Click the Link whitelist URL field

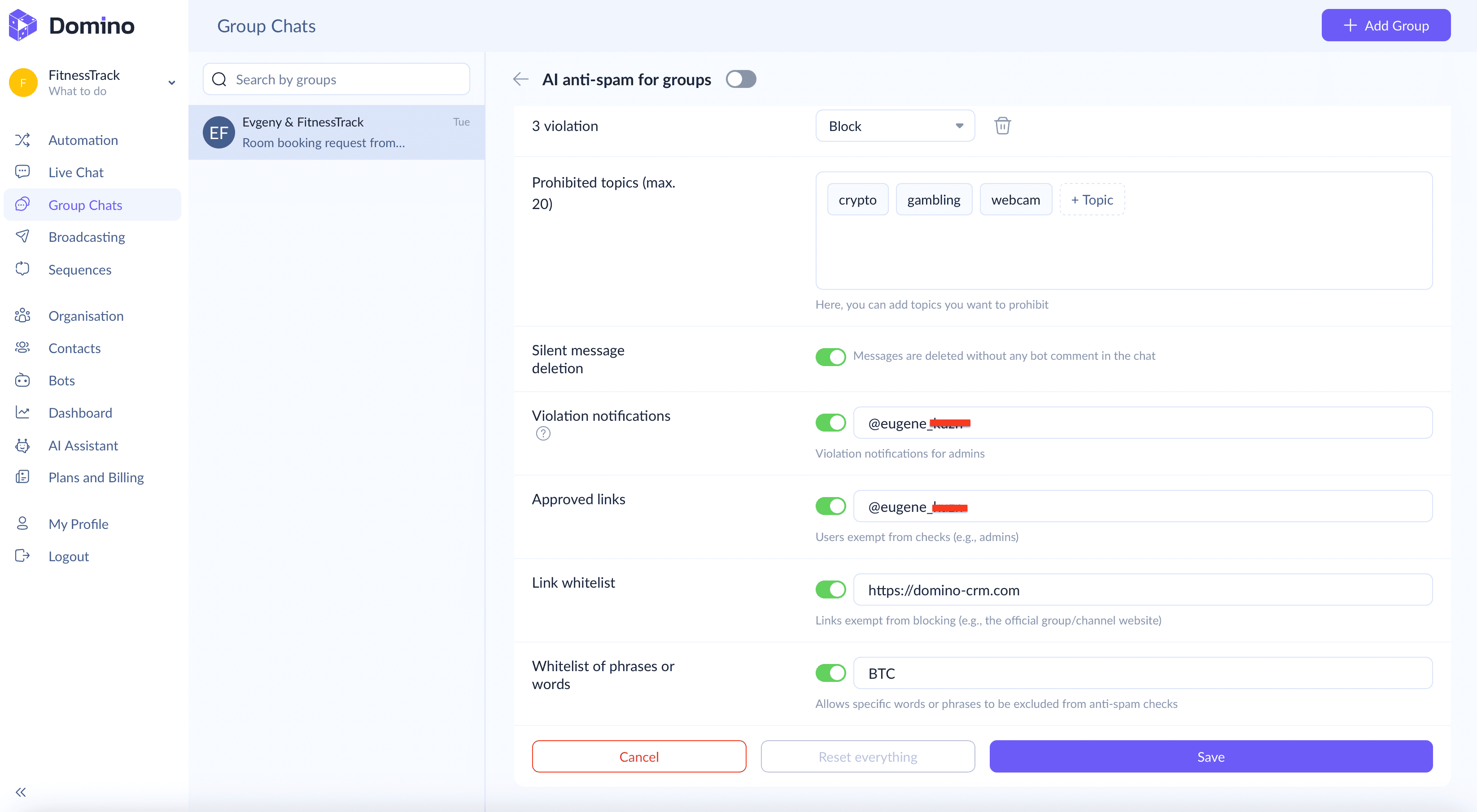(1143, 590)
